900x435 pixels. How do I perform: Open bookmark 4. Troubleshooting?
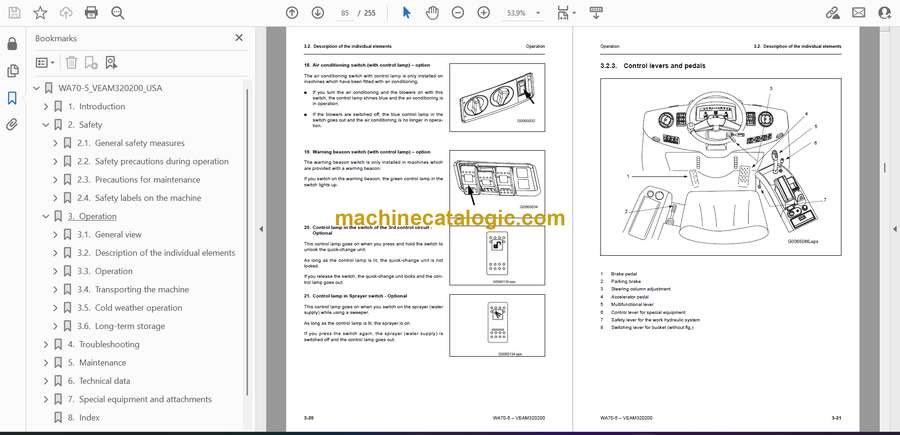[x=103, y=344]
